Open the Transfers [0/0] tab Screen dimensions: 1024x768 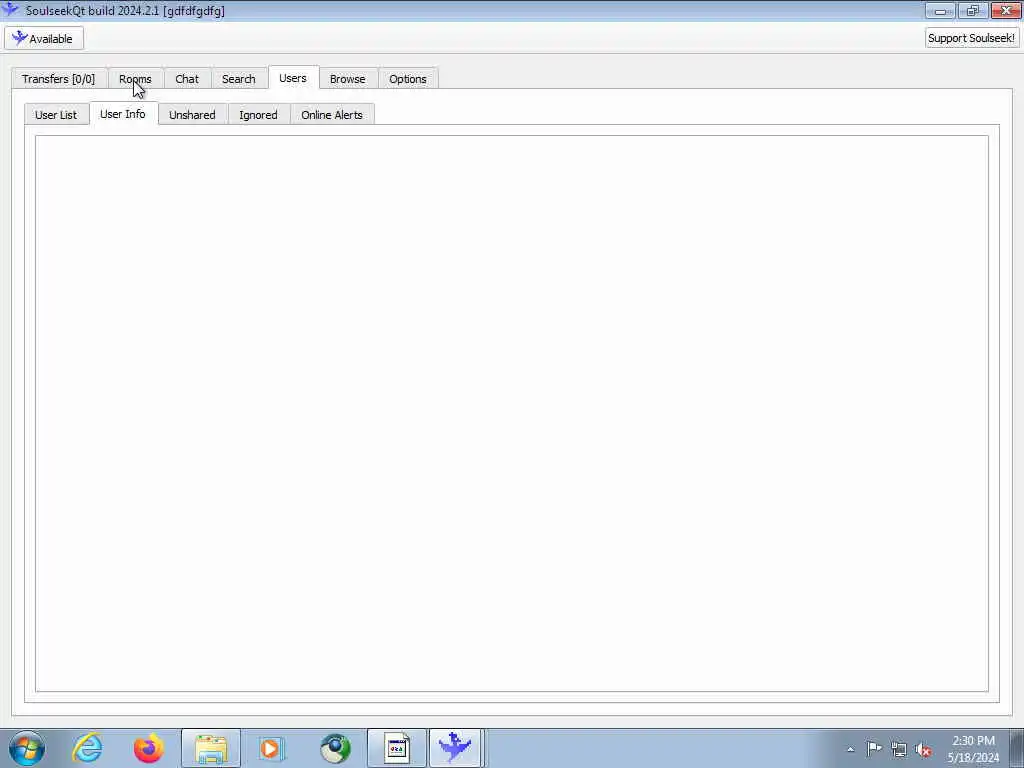59,78
